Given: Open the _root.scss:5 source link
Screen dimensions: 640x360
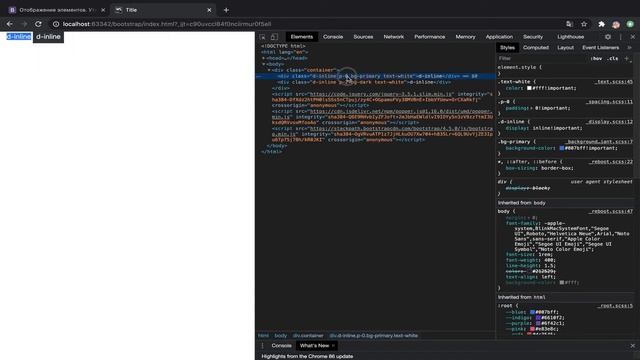Looking at the screenshot, I should (x=615, y=306).
